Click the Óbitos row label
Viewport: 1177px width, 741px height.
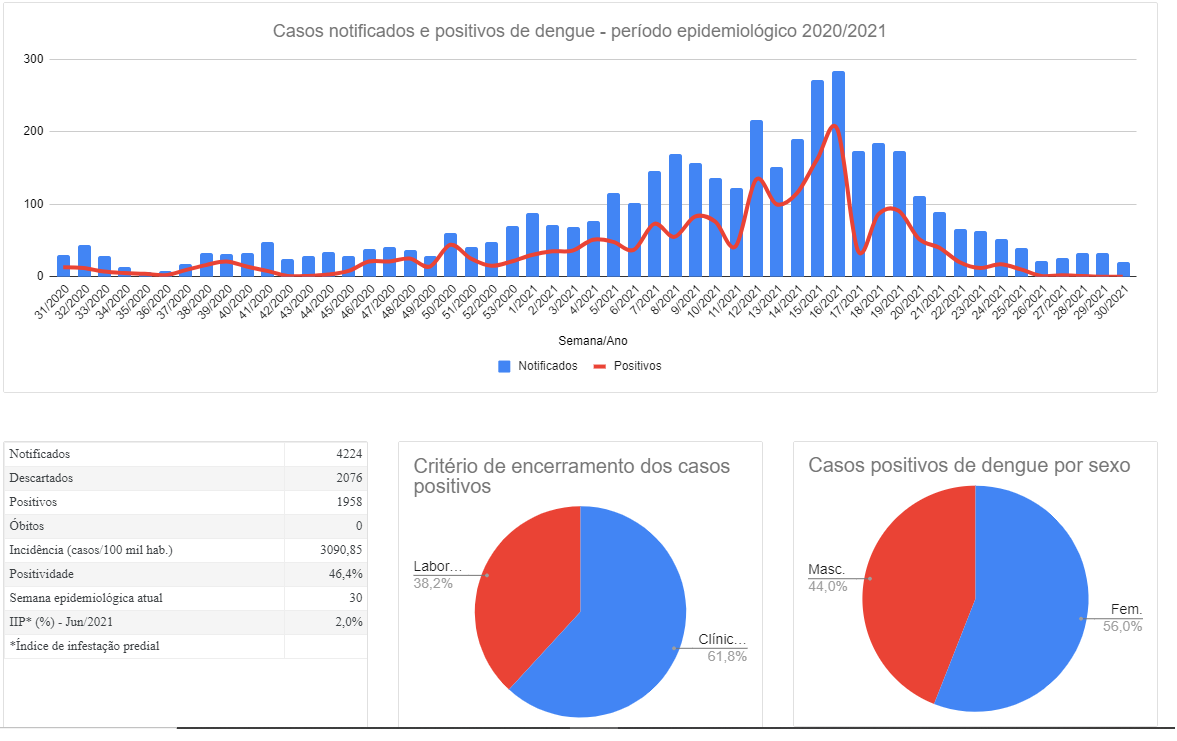pos(26,526)
